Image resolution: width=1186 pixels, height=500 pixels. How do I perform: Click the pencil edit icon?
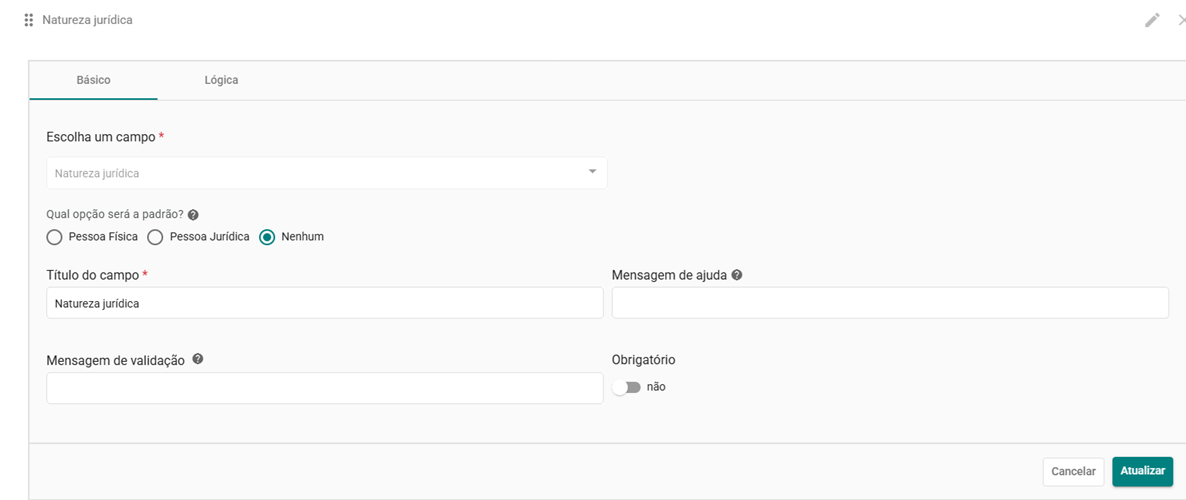[x=1152, y=20]
